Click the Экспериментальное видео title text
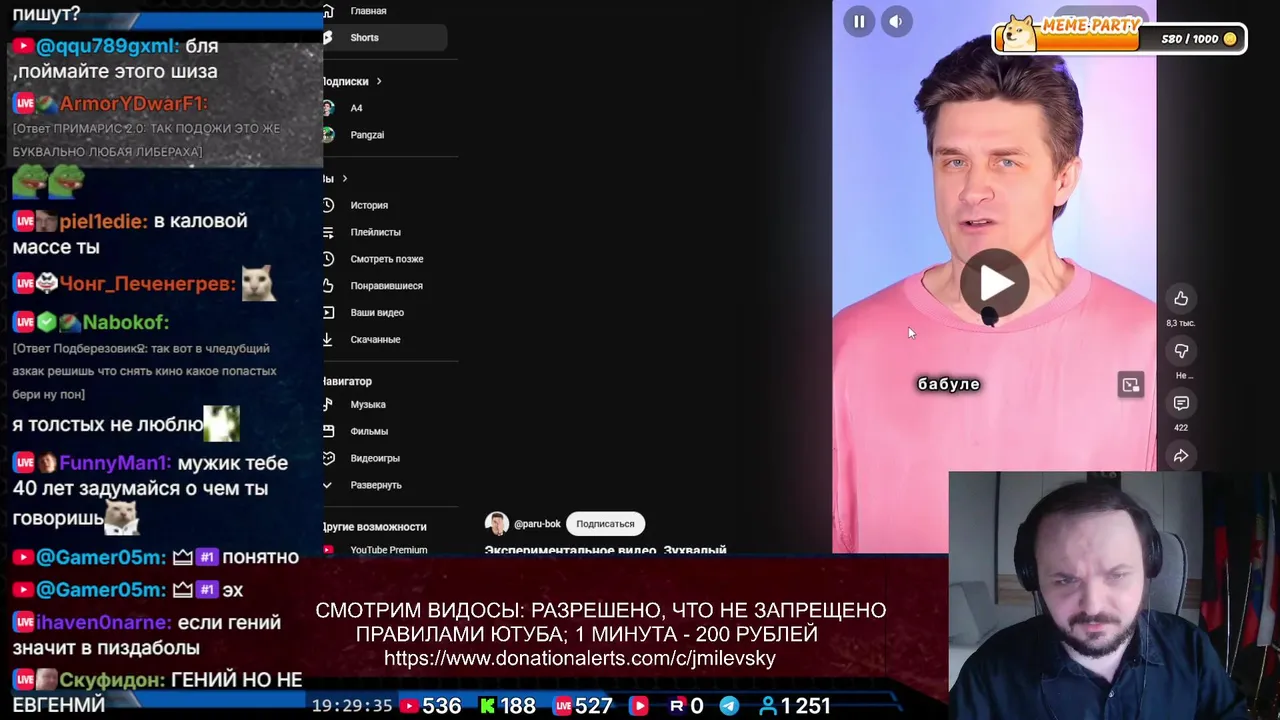Viewport: 1280px width, 720px height. point(605,550)
